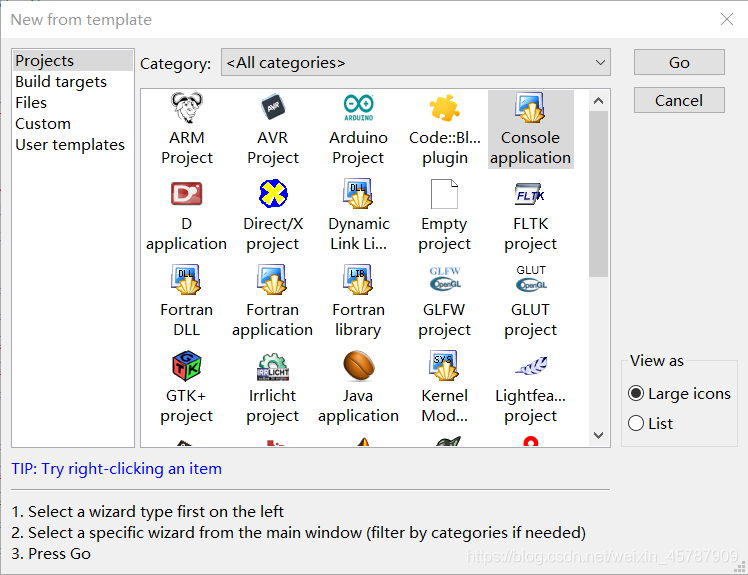Click the template list scroll up arrow
The width and height of the screenshot is (748, 575).
tap(599, 101)
